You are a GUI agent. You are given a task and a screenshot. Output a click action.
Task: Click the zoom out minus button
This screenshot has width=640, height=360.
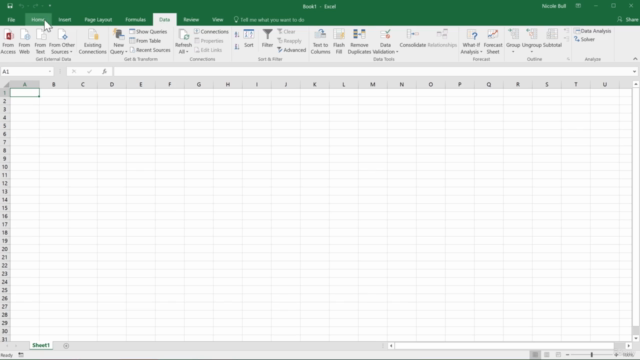pyautogui.click(x=567, y=355)
